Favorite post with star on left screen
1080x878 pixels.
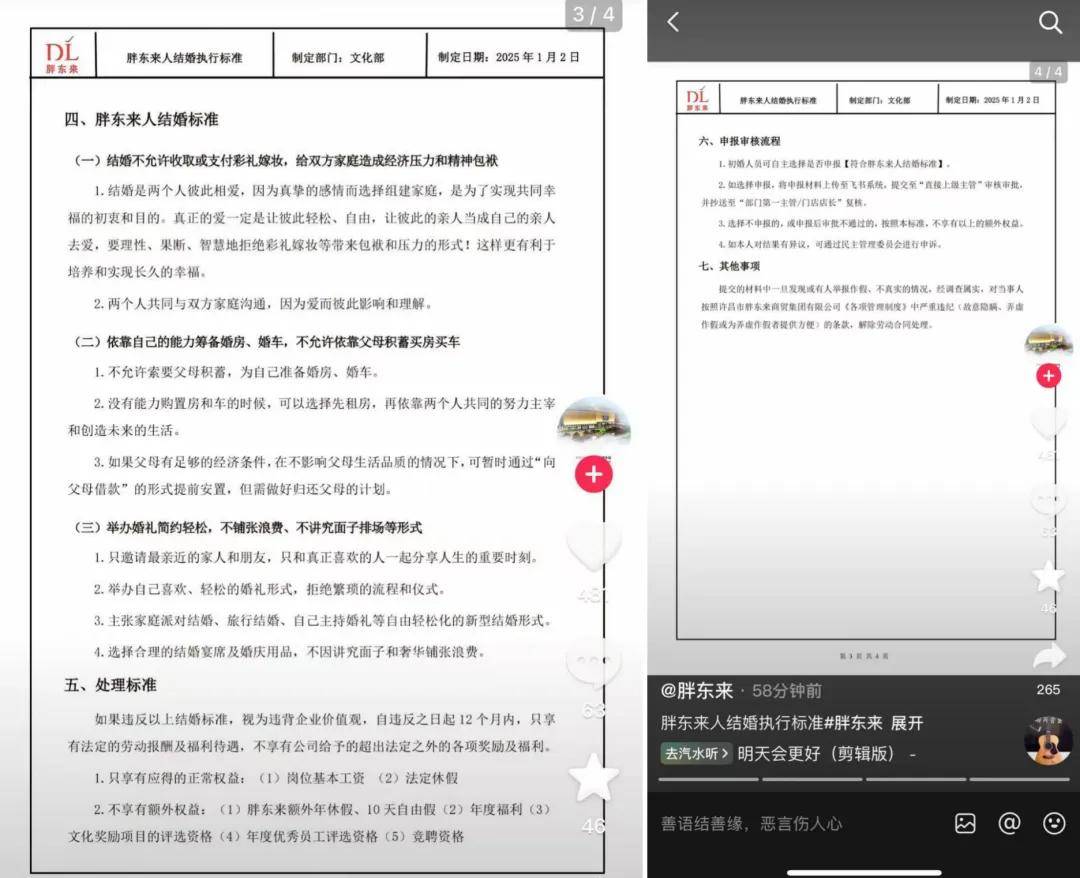594,778
